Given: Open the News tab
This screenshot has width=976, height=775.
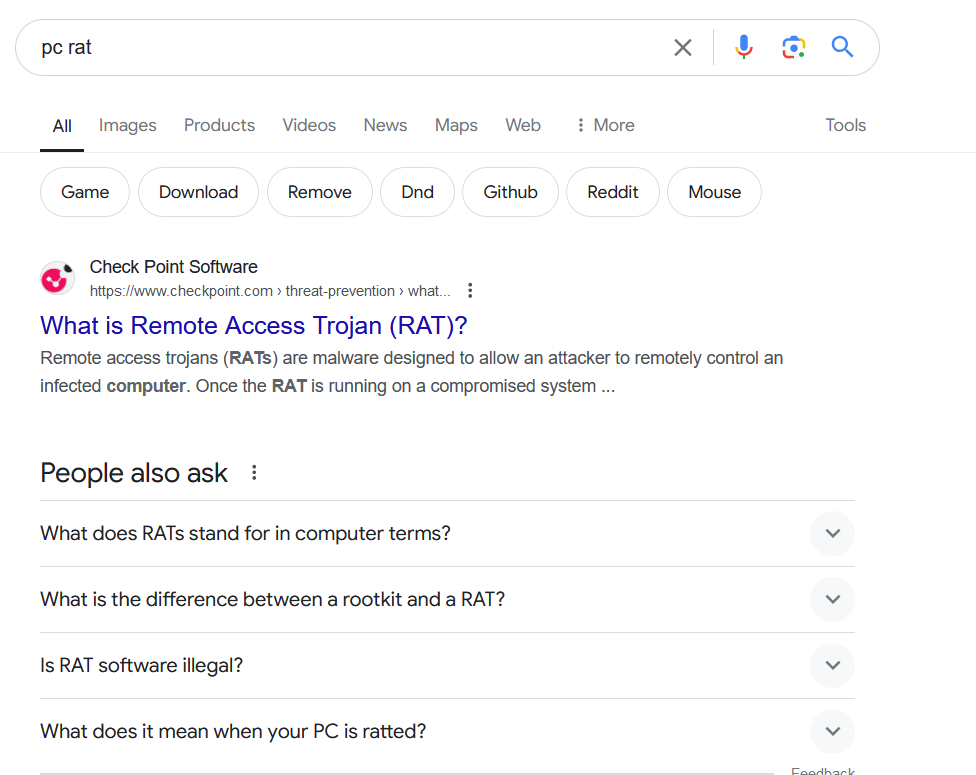Looking at the screenshot, I should (385, 126).
